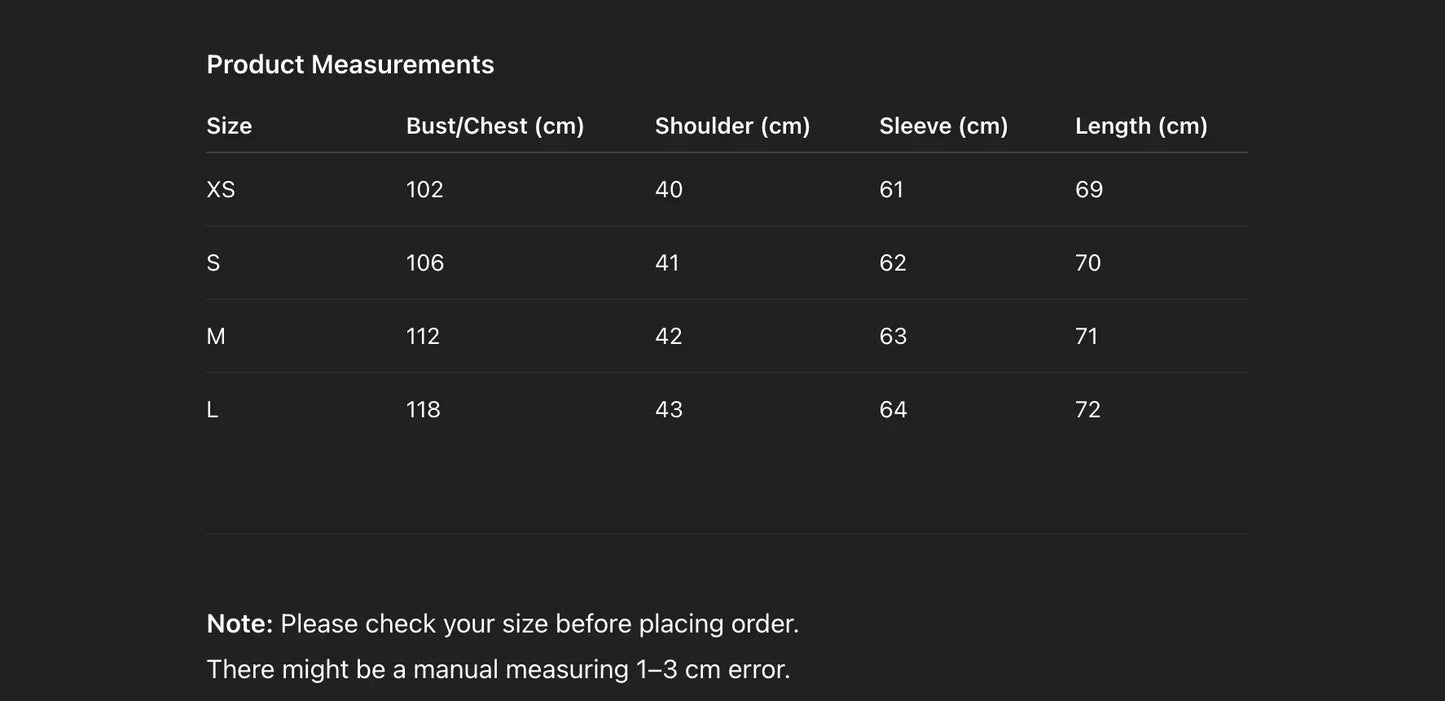Click the sleeve value 62 for S
This screenshot has width=1445, height=701.
coord(892,263)
